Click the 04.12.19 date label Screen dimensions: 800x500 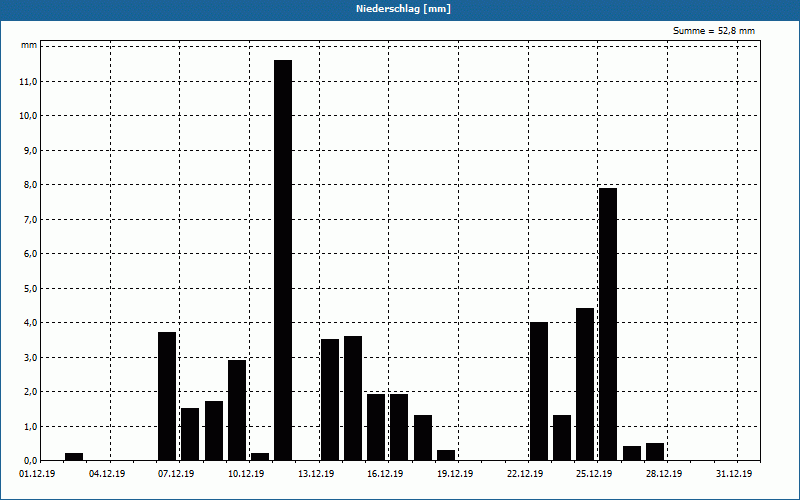point(107,474)
